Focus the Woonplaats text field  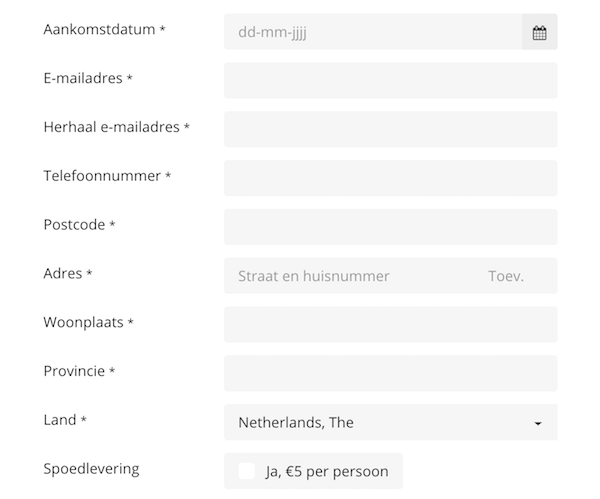[391, 325]
